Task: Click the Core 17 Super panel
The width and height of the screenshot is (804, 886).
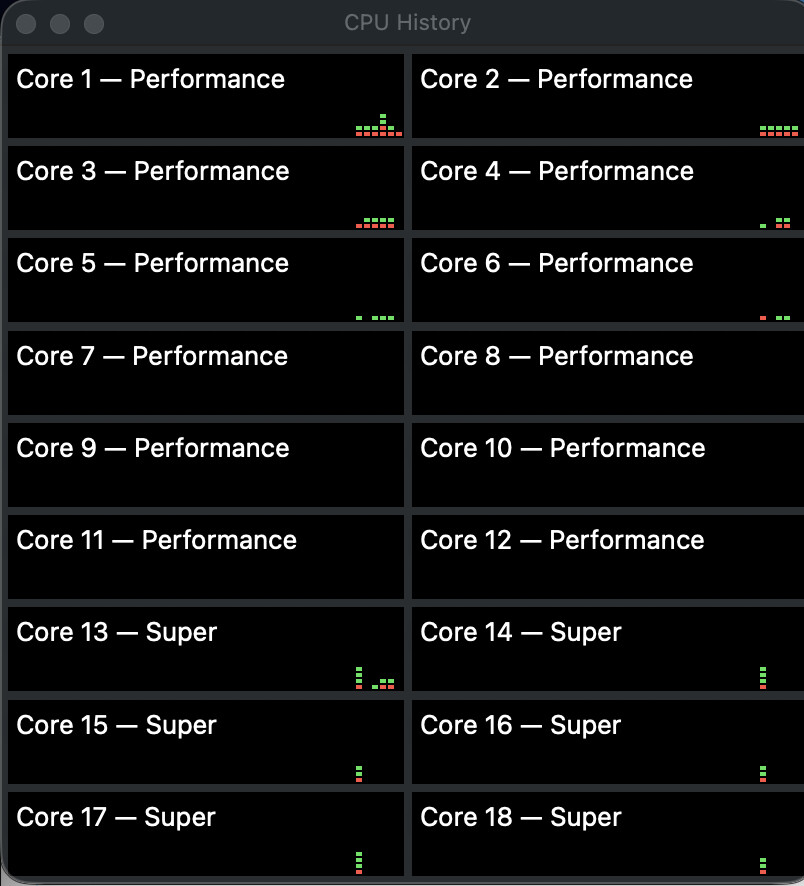Action: 206,834
